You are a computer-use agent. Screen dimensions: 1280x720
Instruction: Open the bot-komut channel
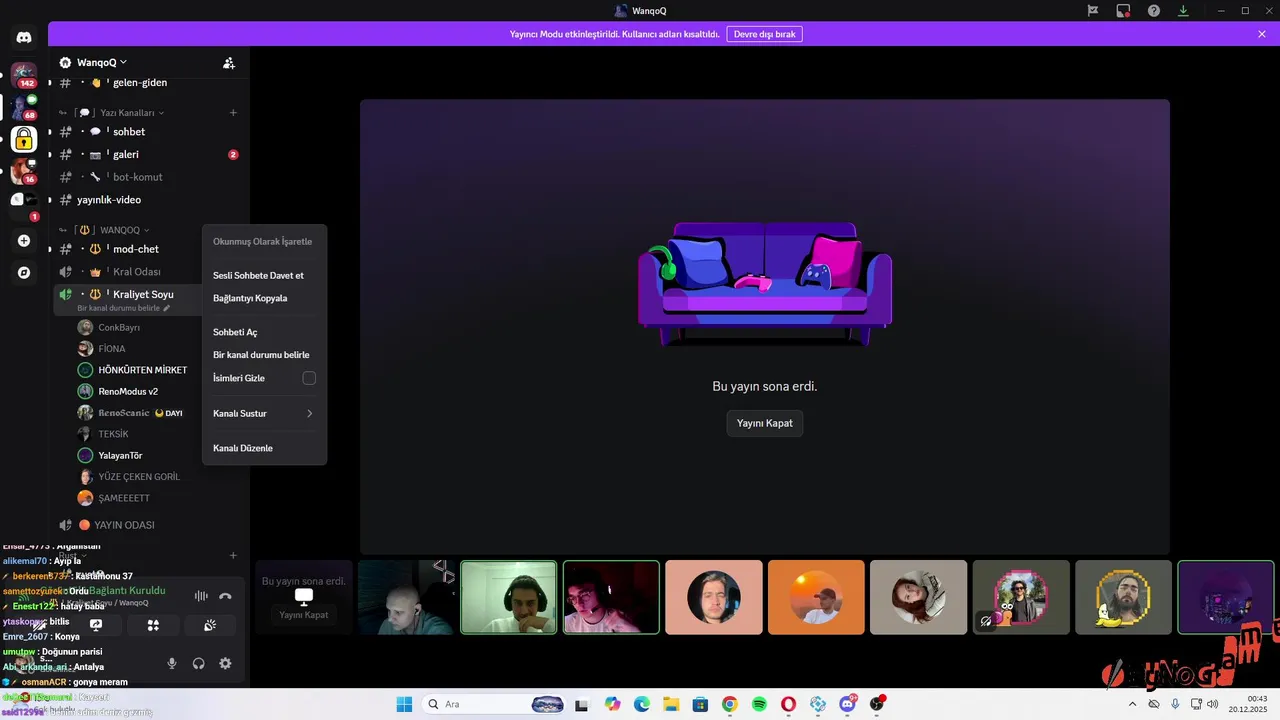149,177
